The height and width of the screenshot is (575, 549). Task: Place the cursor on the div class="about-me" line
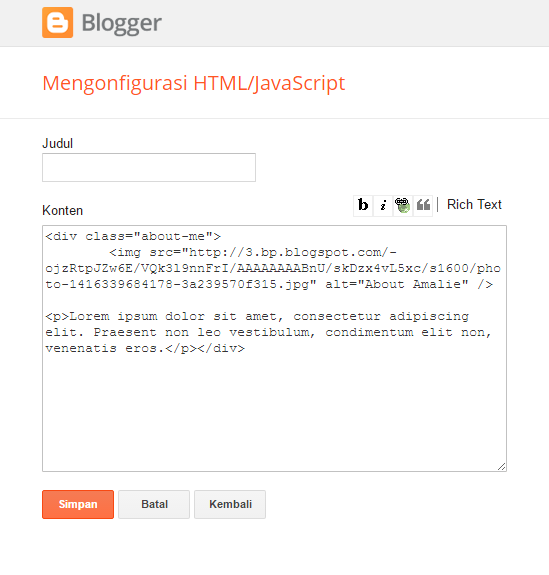(133, 237)
